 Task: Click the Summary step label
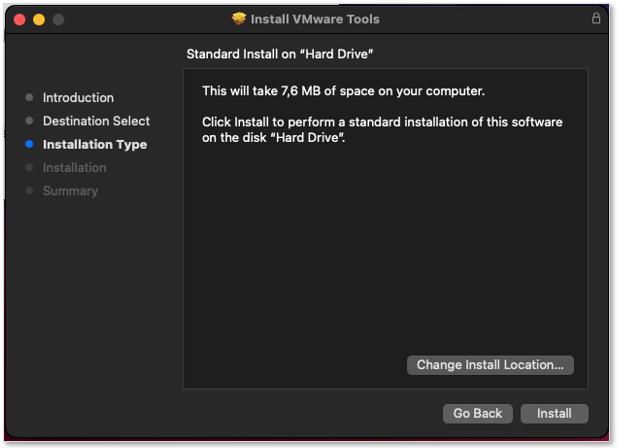(x=70, y=191)
